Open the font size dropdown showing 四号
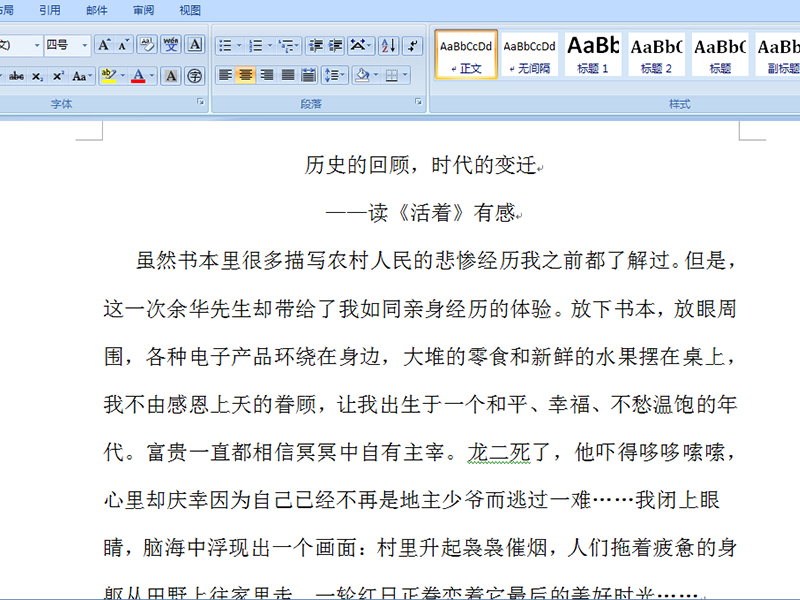The width and height of the screenshot is (800, 600). (67, 45)
